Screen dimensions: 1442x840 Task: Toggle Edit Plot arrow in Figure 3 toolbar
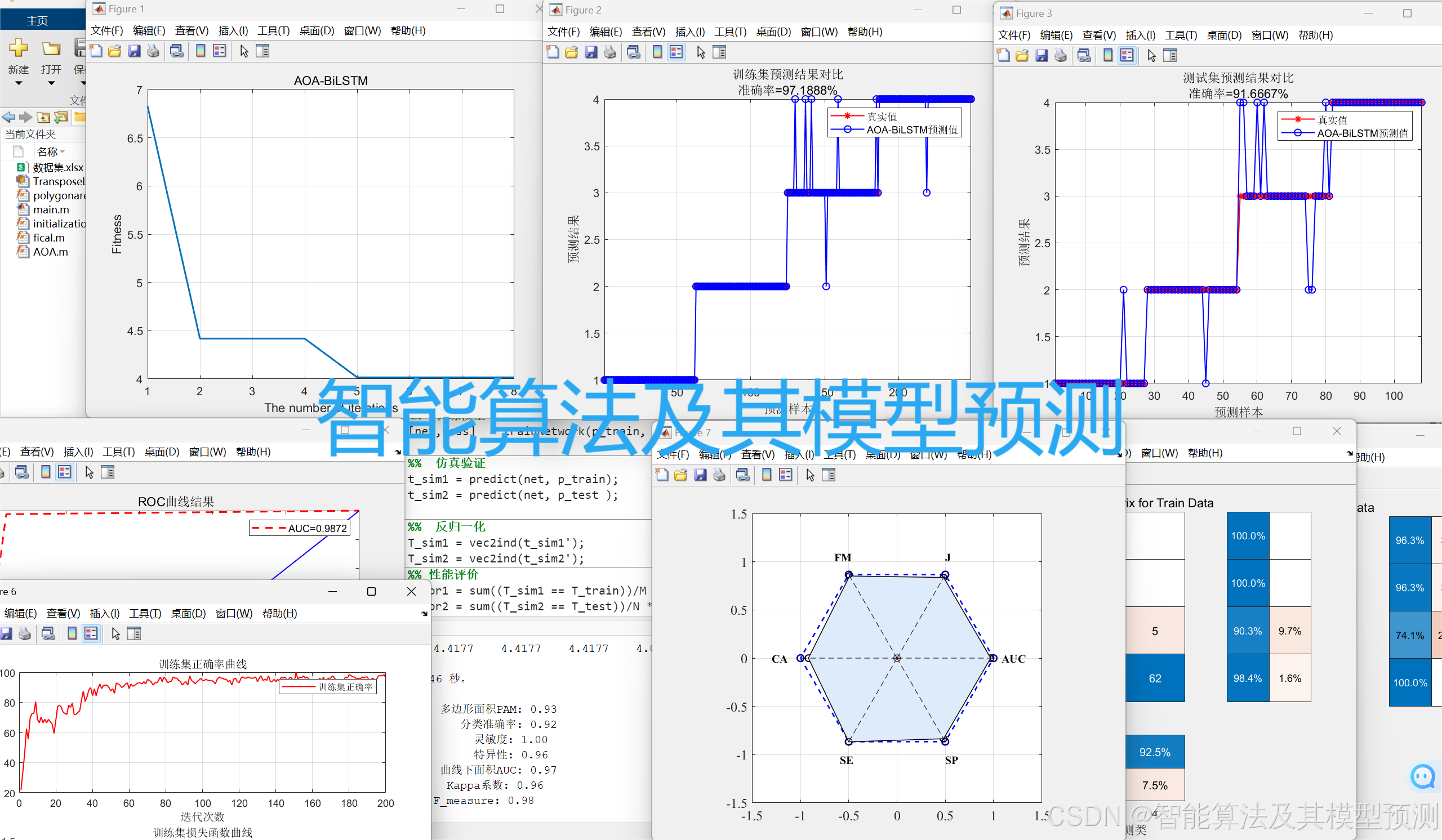1151,56
